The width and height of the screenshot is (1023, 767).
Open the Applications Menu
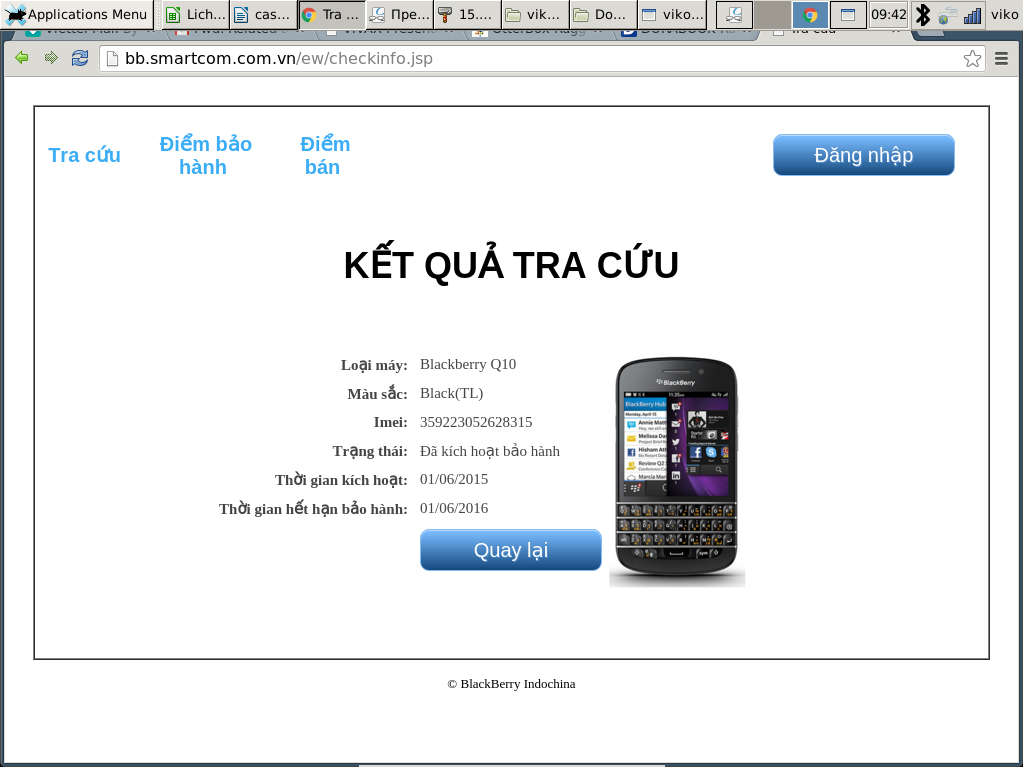click(x=76, y=14)
